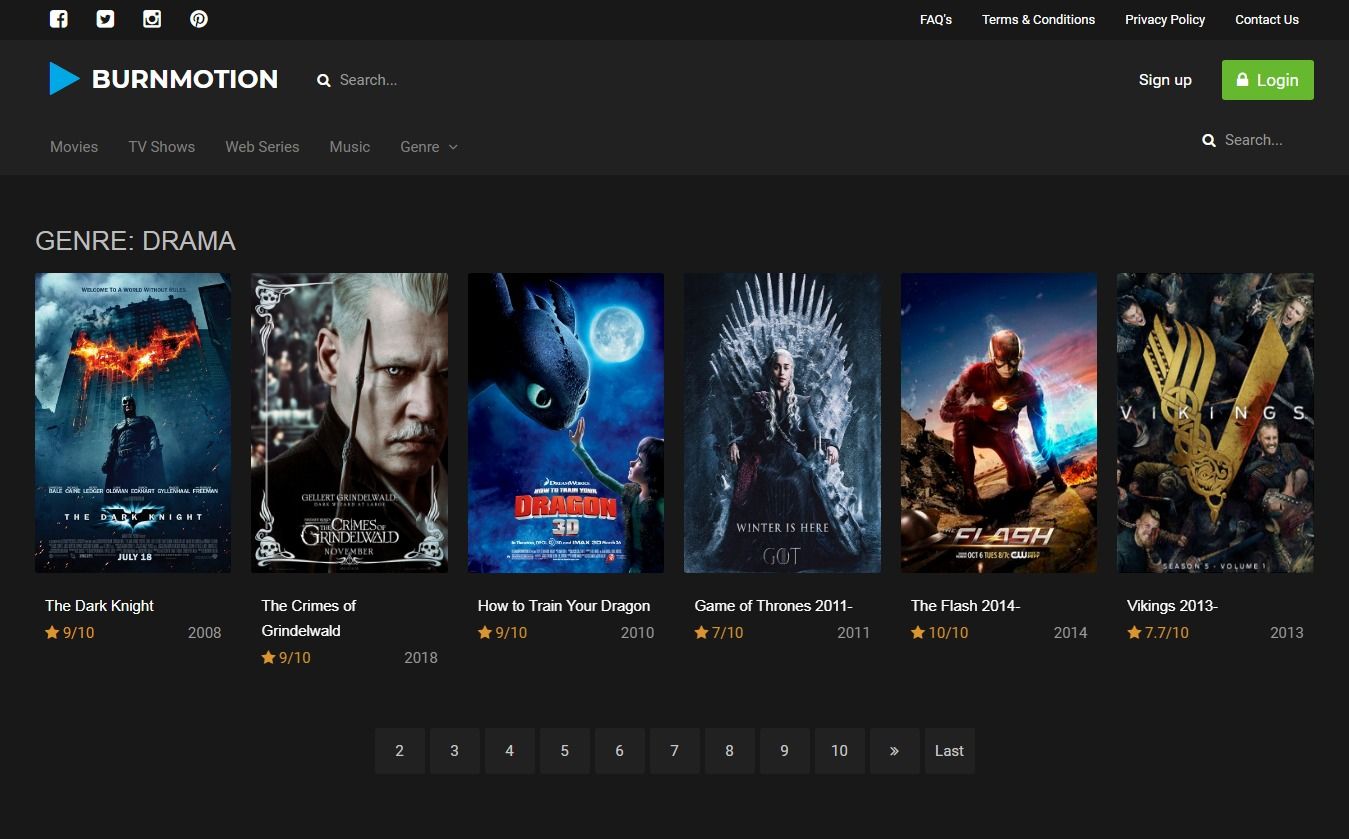The width and height of the screenshot is (1349, 839).
Task: Click the title How to Train Your Dragon
Action: click(x=564, y=606)
